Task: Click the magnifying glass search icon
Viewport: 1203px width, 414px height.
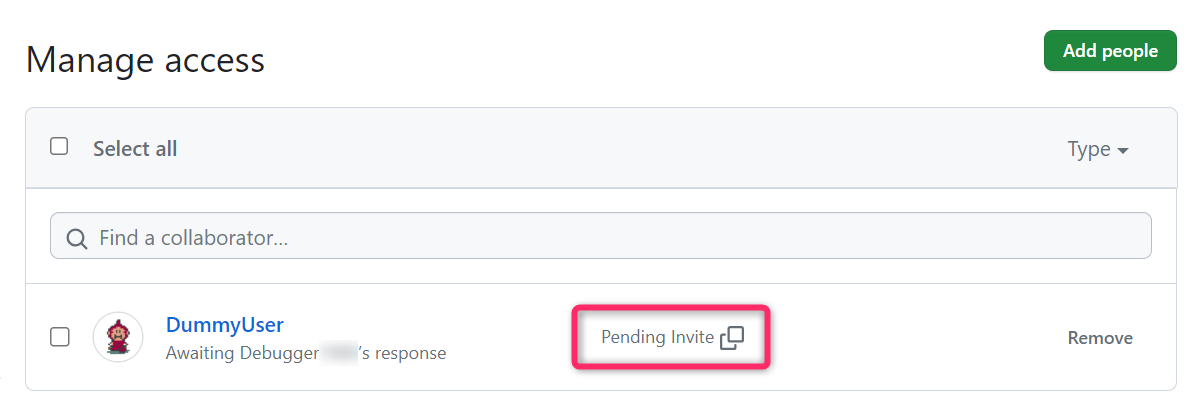Action: coord(76,238)
